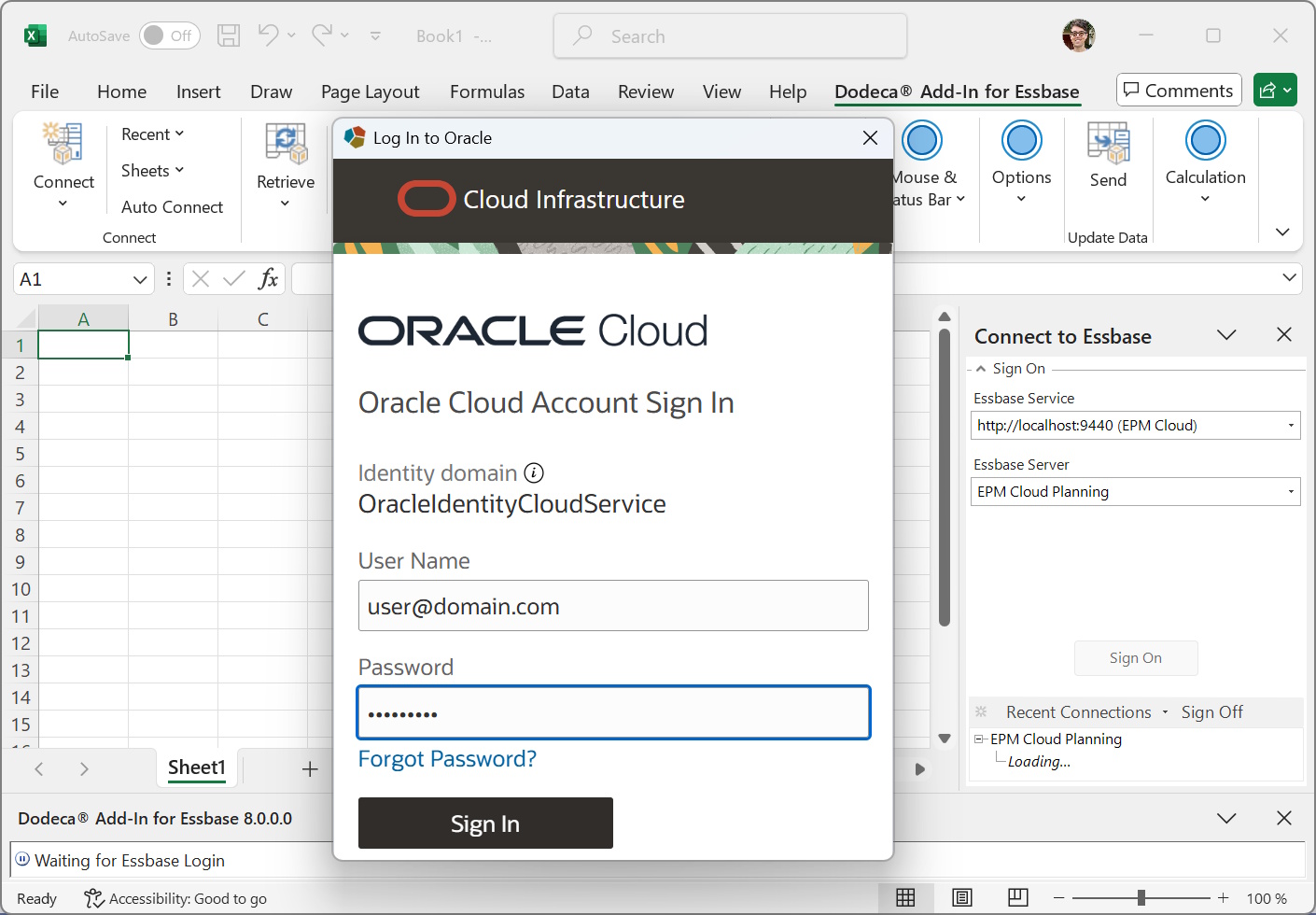
Task: Click the Insert Function fx icon
Action: pos(268,278)
